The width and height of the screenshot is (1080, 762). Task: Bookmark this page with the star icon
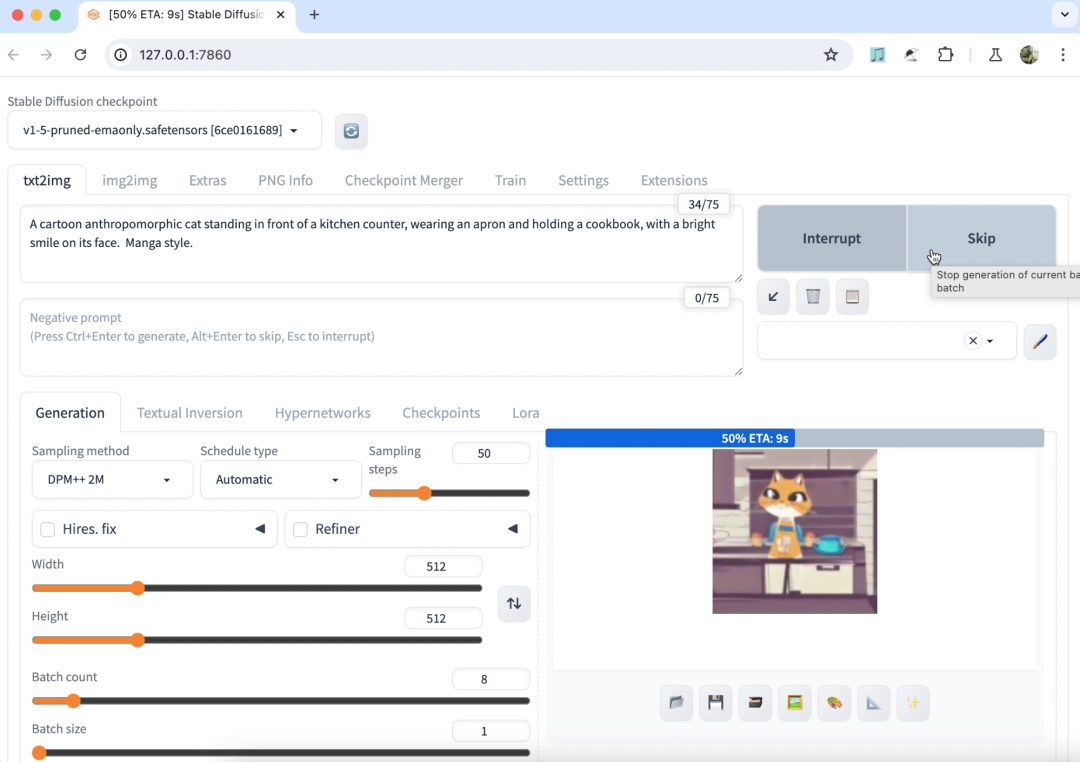point(831,55)
